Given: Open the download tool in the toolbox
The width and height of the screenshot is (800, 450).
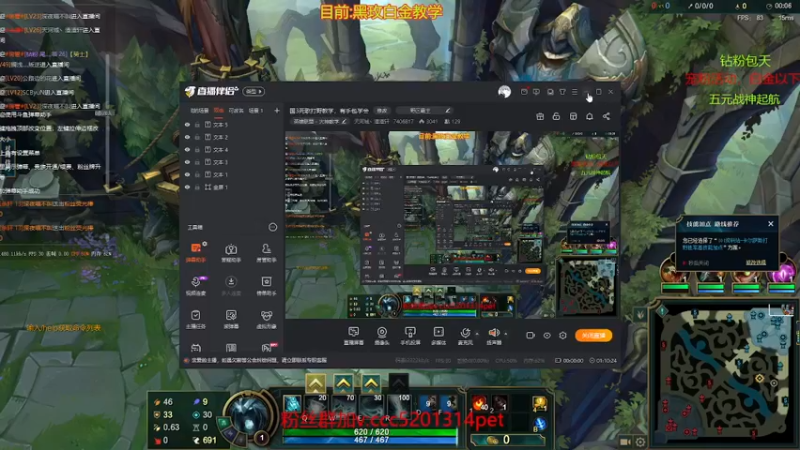Looking at the screenshot, I should coord(231,285).
